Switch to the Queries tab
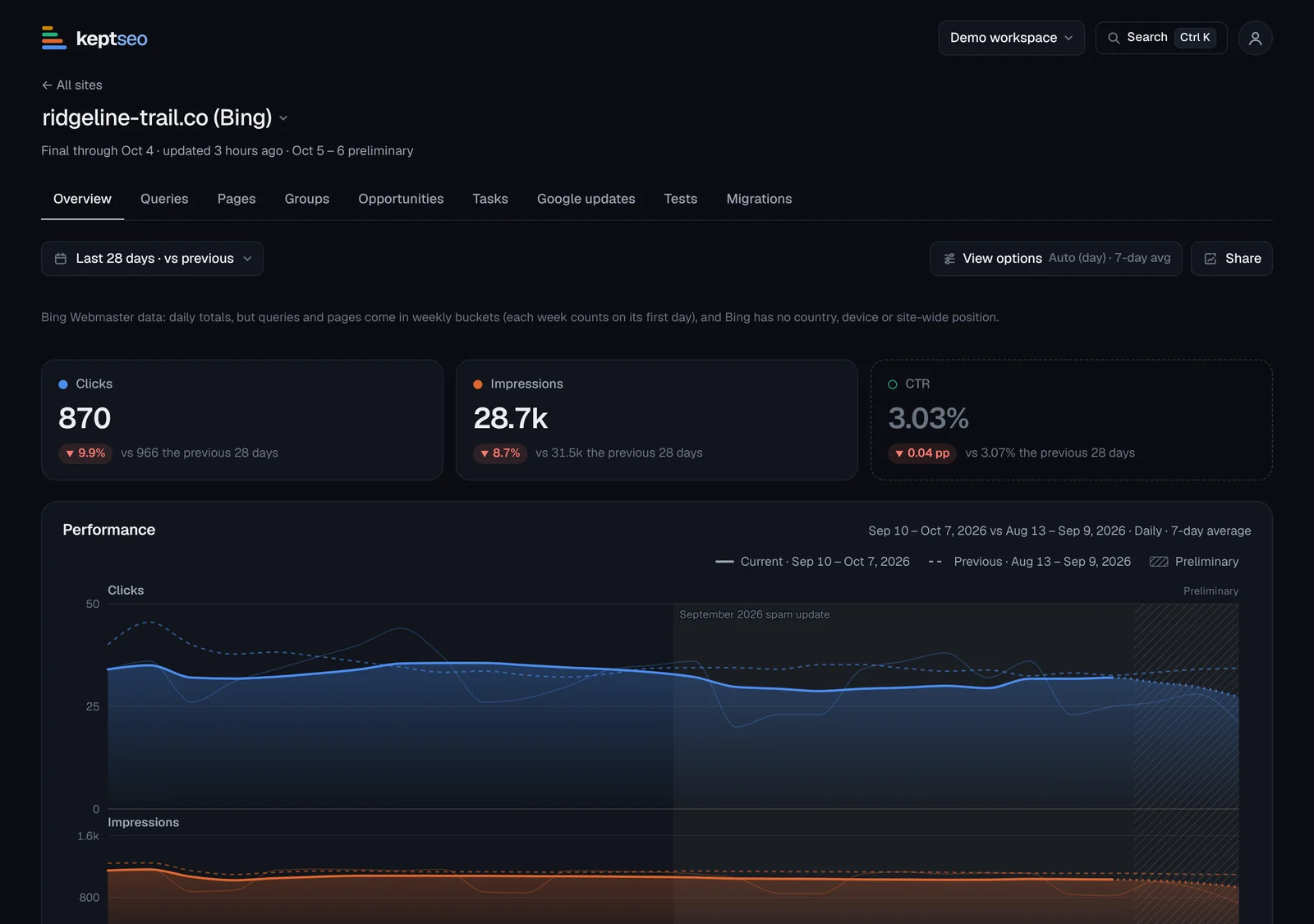The height and width of the screenshot is (924, 1314). (x=164, y=199)
